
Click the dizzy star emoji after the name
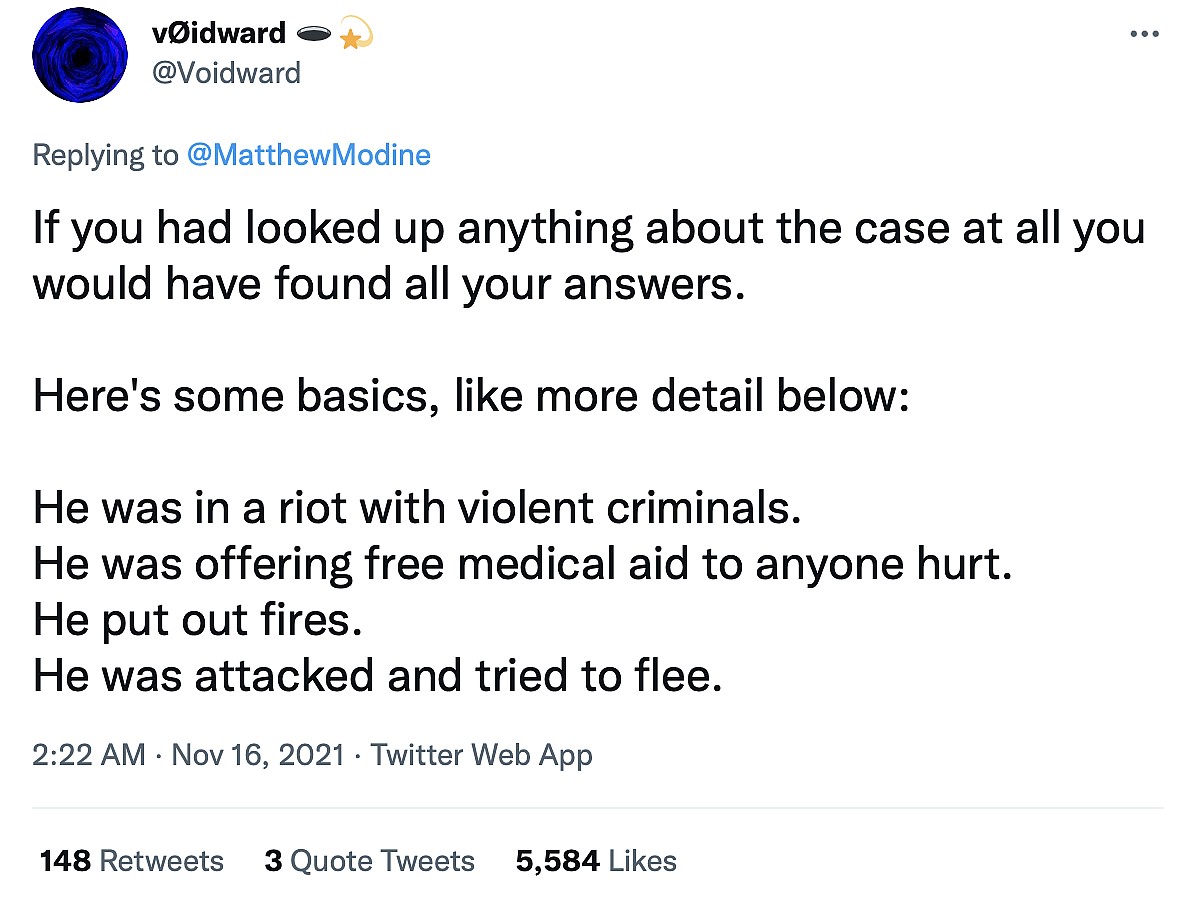(x=355, y=36)
